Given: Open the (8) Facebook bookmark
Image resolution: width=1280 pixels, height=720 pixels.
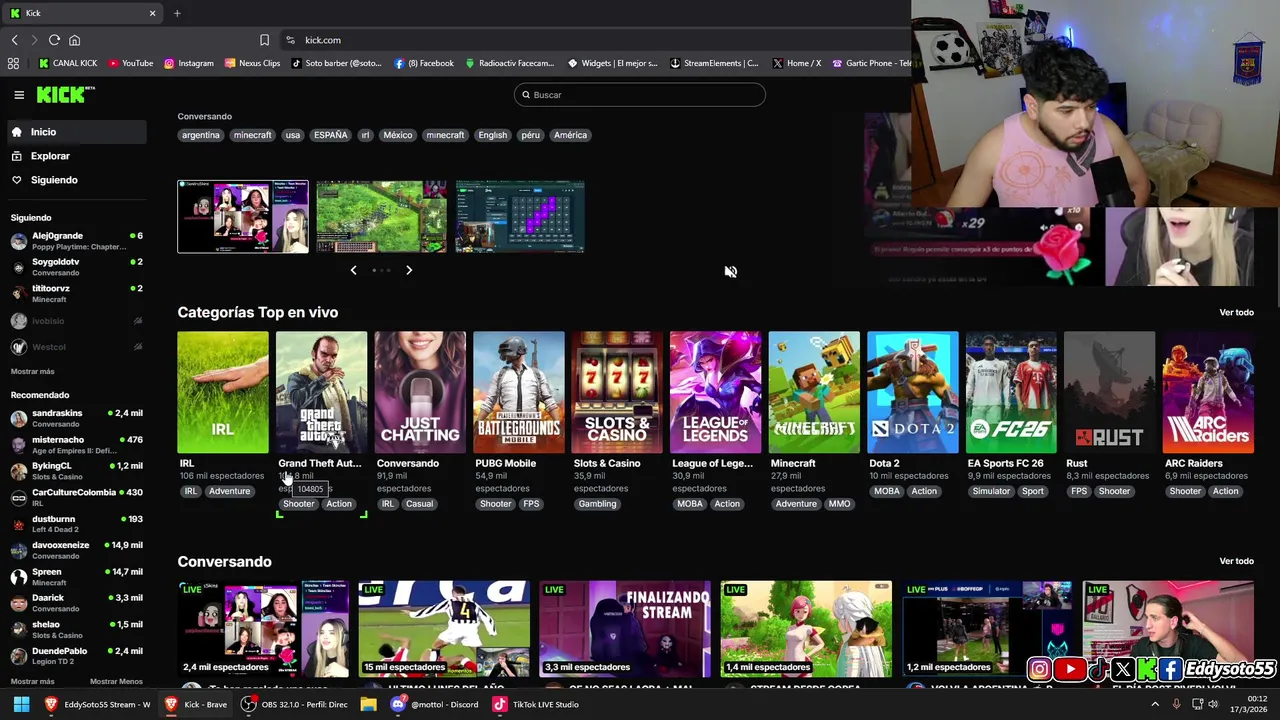Looking at the screenshot, I should 424,63.
